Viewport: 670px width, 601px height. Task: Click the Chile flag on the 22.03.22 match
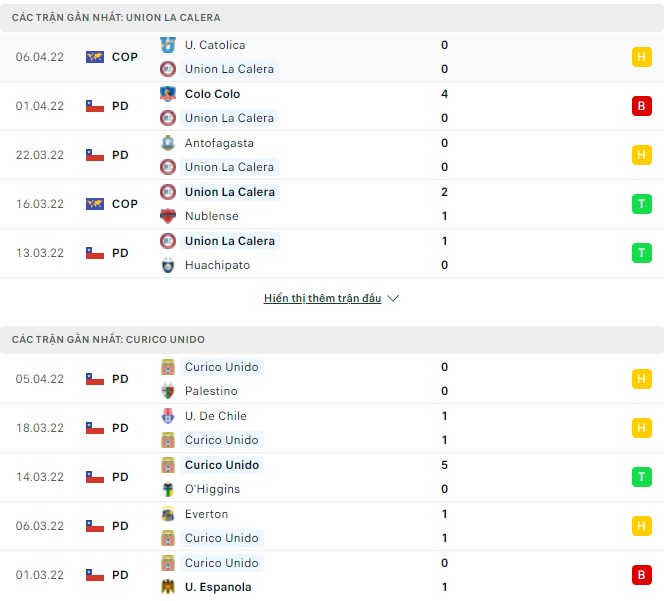click(95, 155)
